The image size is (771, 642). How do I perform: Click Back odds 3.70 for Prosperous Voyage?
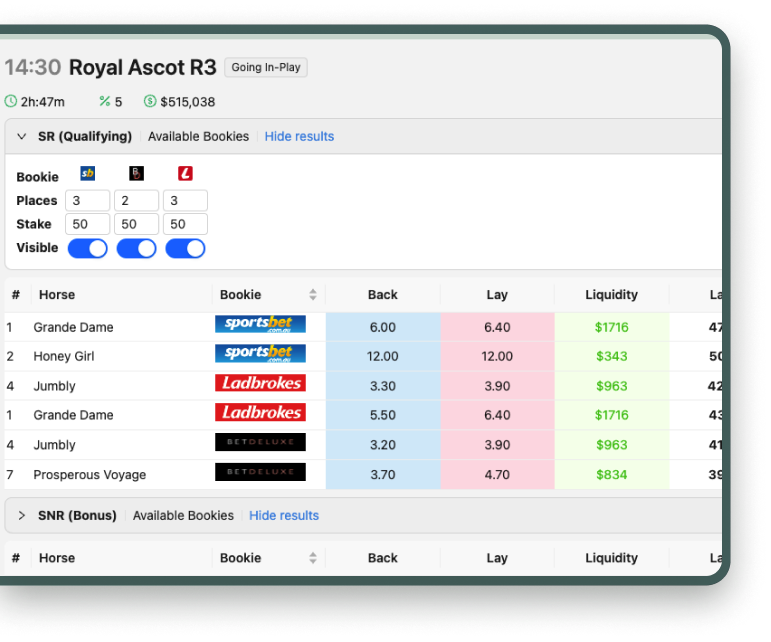click(383, 474)
